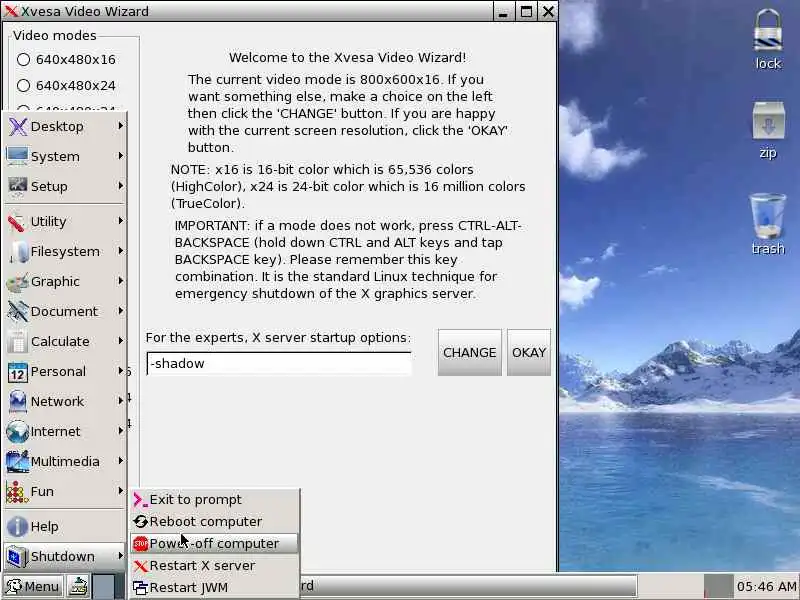Click the taskbar clock showing 05:46 AM
The image size is (800, 600).
[x=766, y=587]
